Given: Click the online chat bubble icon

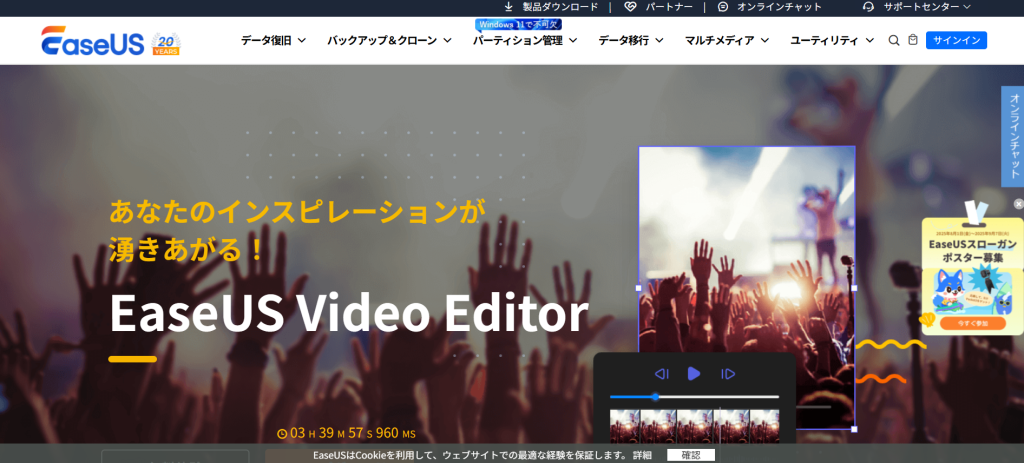Looking at the screenshot, I should coord(722,7).
